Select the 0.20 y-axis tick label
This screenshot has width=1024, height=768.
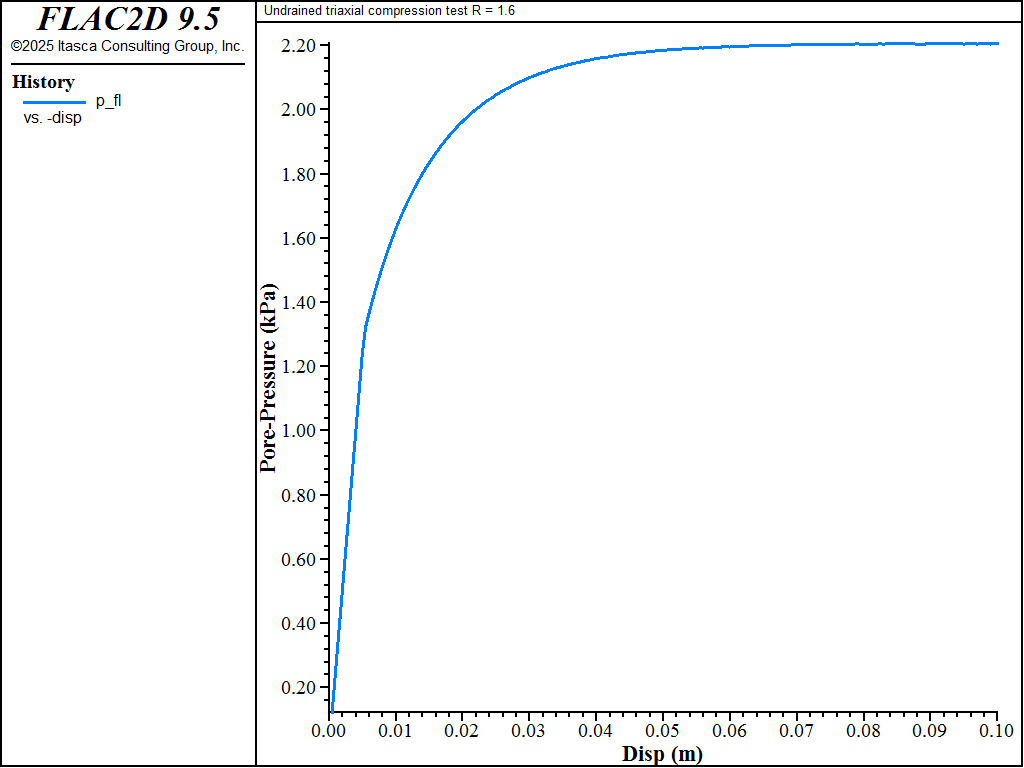pyautogui.click(x=298, y=687)
